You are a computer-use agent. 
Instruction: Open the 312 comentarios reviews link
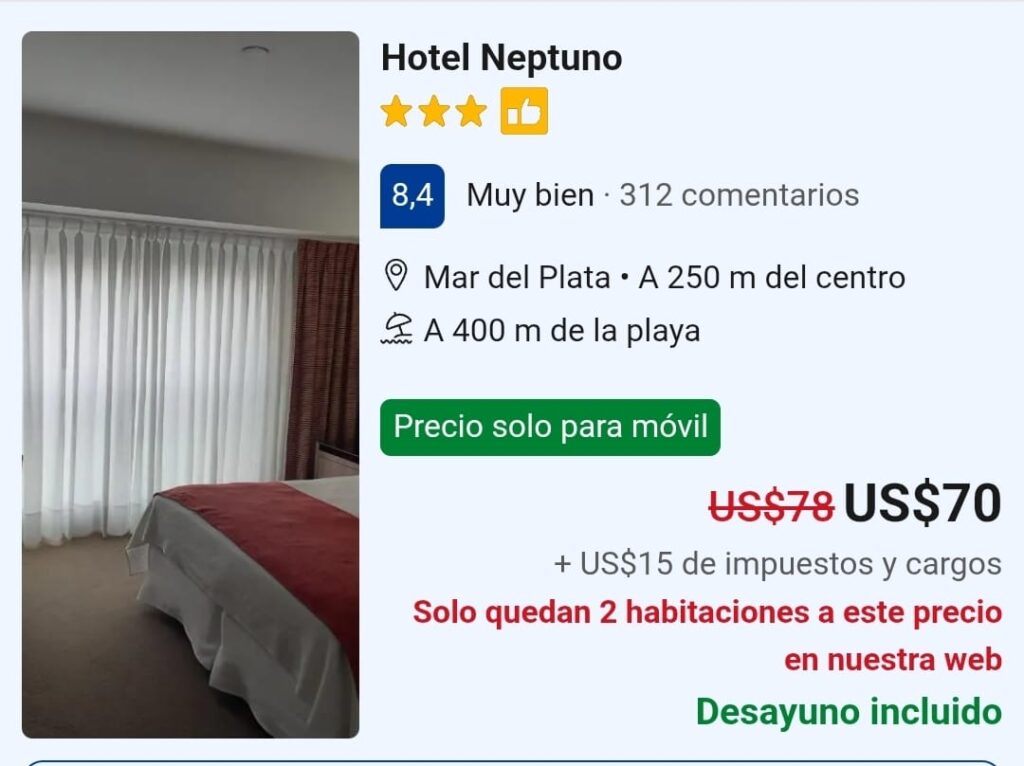(x=739, y=195)
